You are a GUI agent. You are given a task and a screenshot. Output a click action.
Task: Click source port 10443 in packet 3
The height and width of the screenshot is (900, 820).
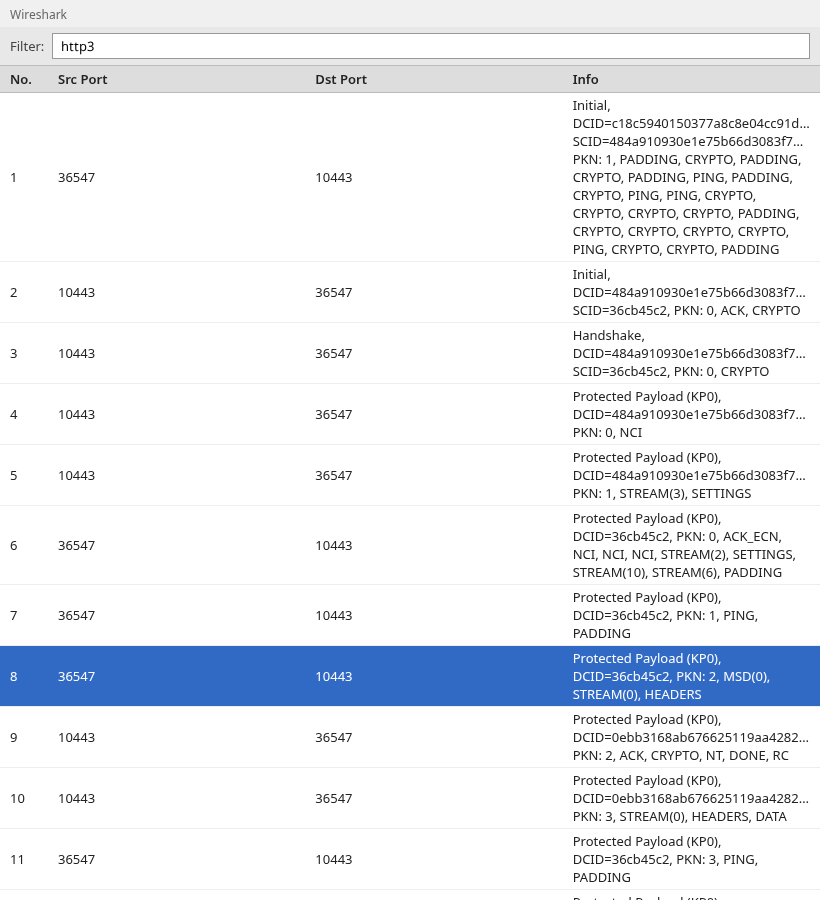pyautogui.click(x=76, y=353)
